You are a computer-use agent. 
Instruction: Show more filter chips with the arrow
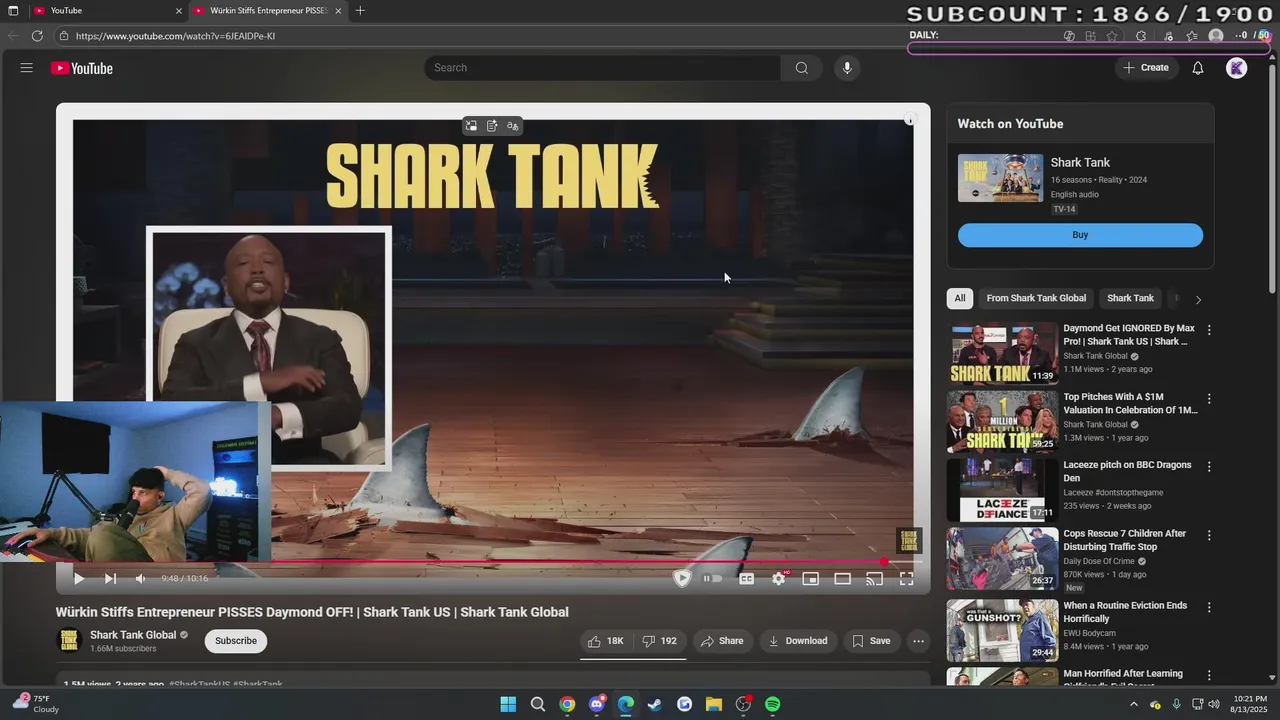[1198, 299]
